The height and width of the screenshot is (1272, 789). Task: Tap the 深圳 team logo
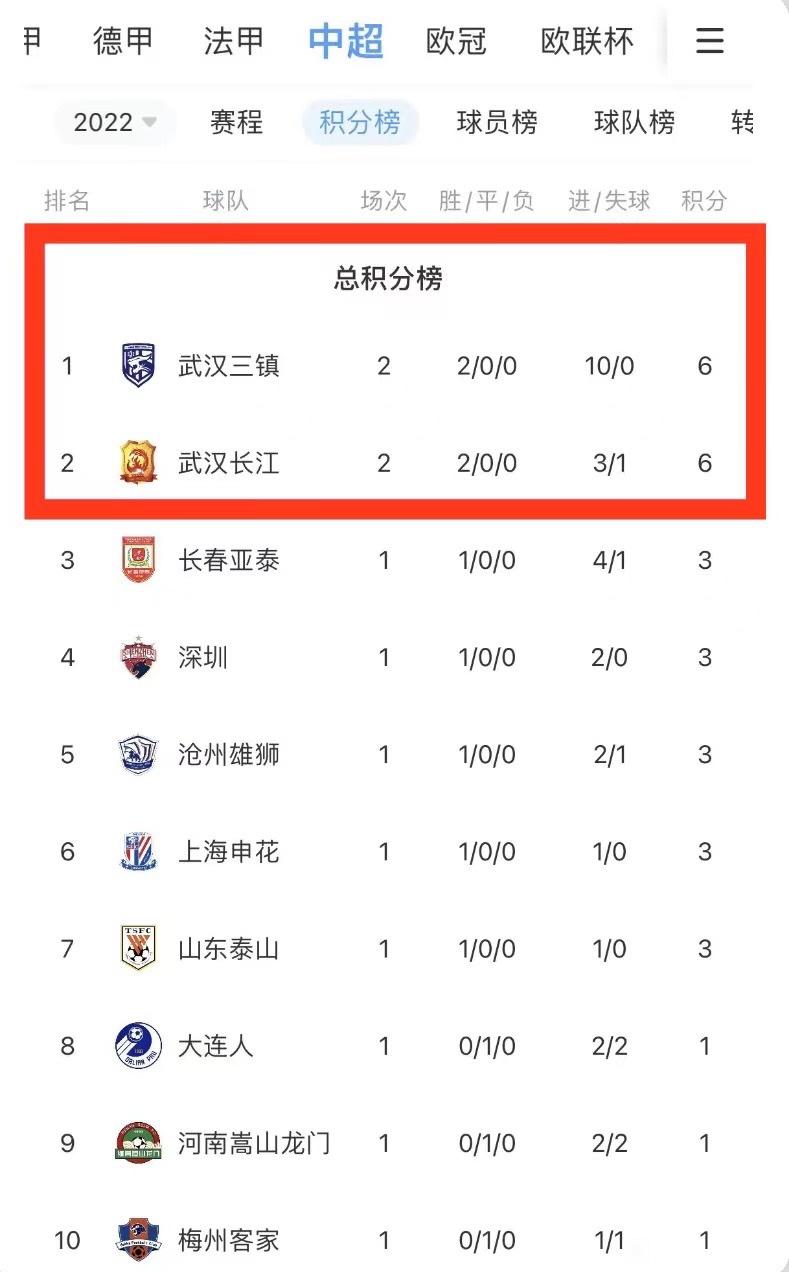[138, 657]
